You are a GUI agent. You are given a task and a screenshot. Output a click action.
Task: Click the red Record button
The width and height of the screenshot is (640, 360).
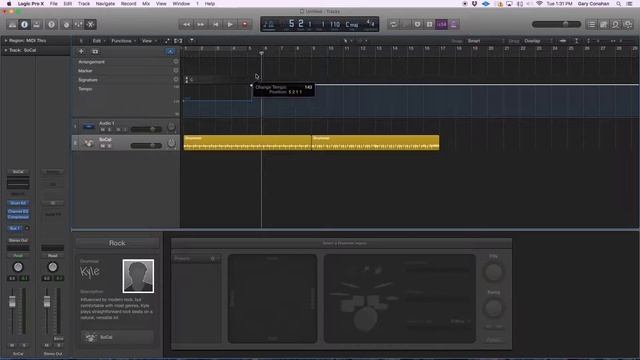(245, 24)
